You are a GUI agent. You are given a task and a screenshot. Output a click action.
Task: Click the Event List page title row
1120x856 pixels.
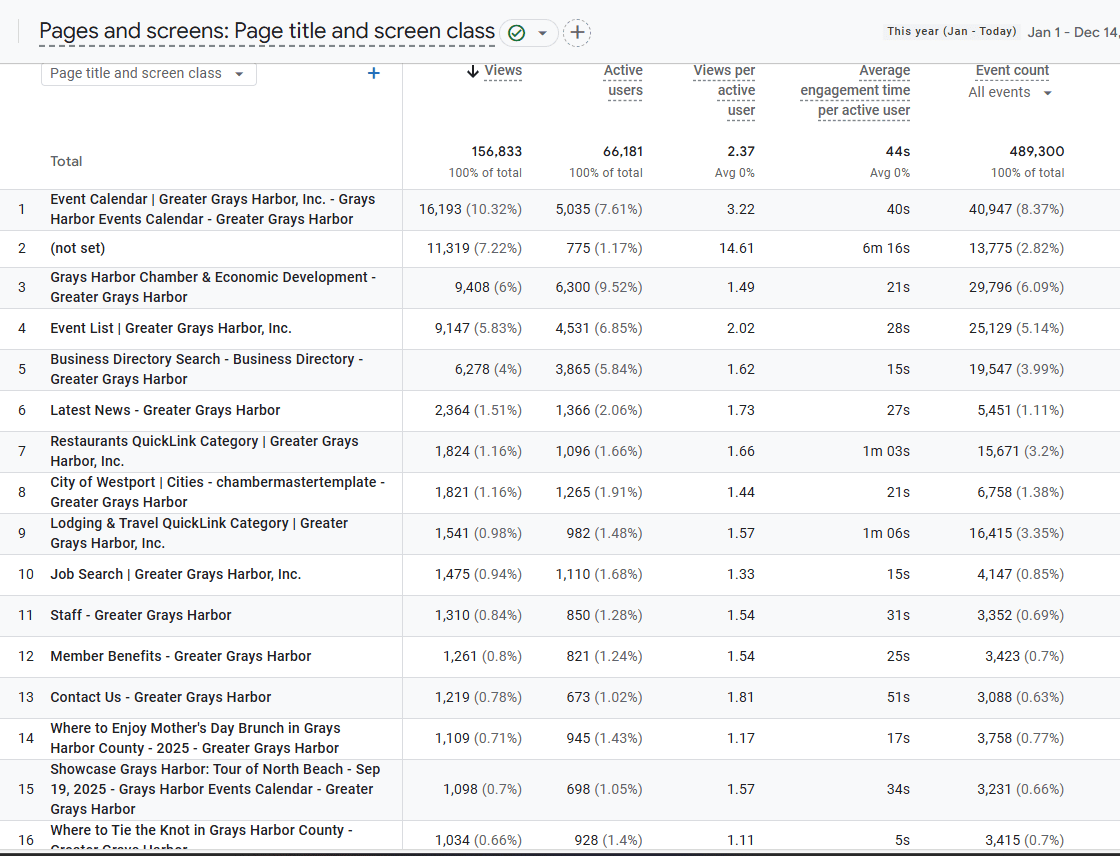pyautogui.click(x=171, y=328)
